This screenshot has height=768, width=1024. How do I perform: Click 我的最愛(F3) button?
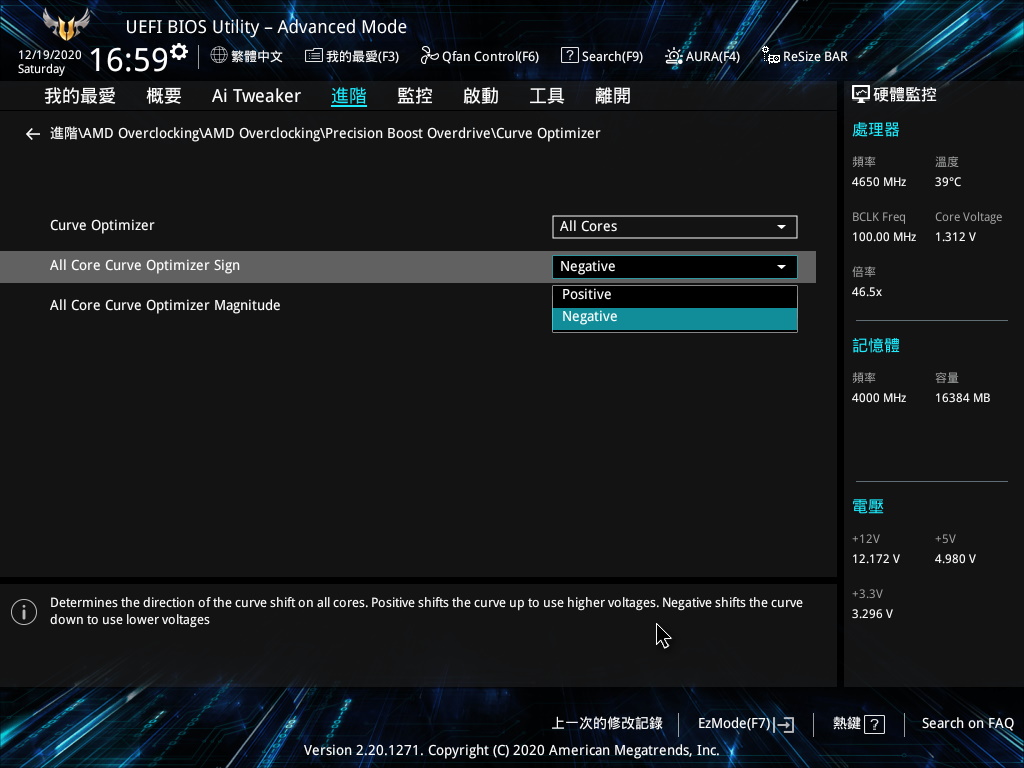click(x=362, y=56)
